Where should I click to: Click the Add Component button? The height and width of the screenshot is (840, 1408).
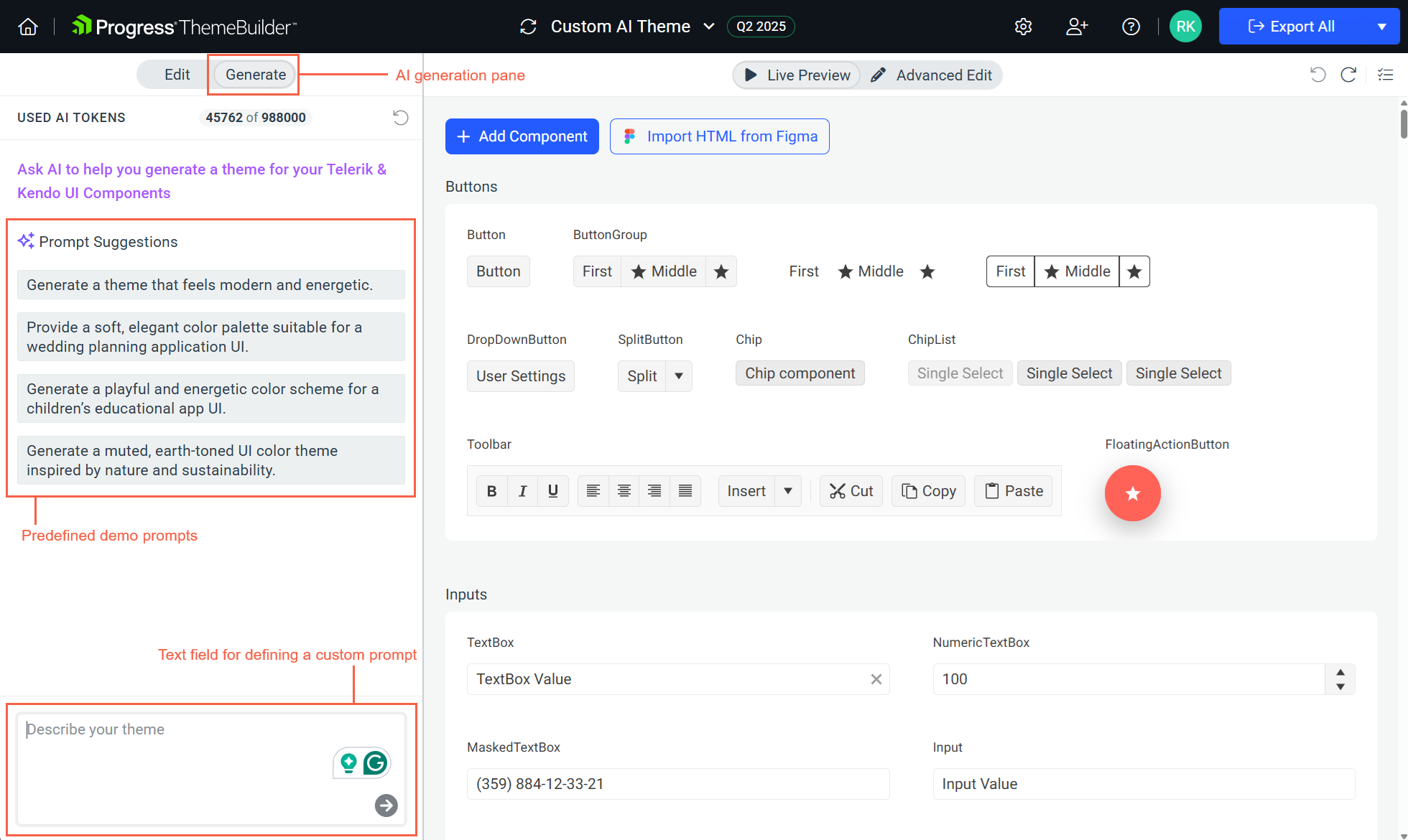(x=522, y=136)
